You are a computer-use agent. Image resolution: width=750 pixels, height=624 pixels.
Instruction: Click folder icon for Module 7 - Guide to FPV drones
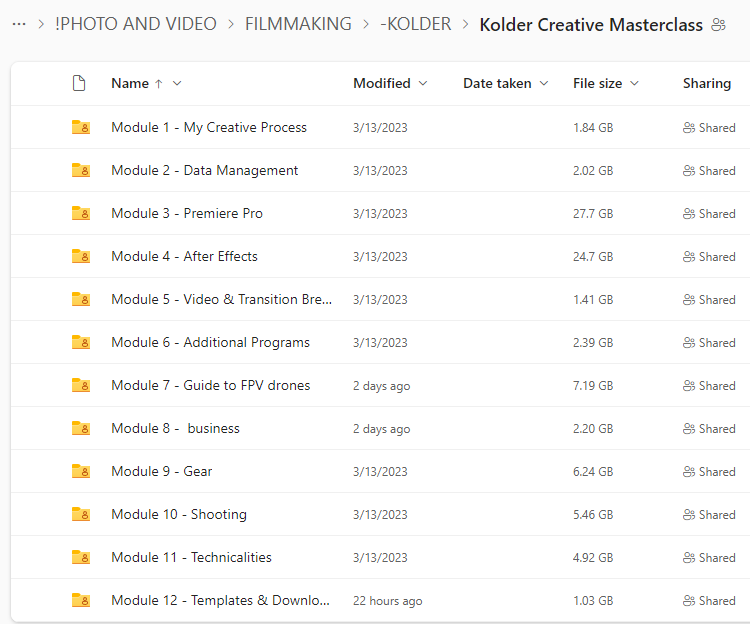pos(81,385)
